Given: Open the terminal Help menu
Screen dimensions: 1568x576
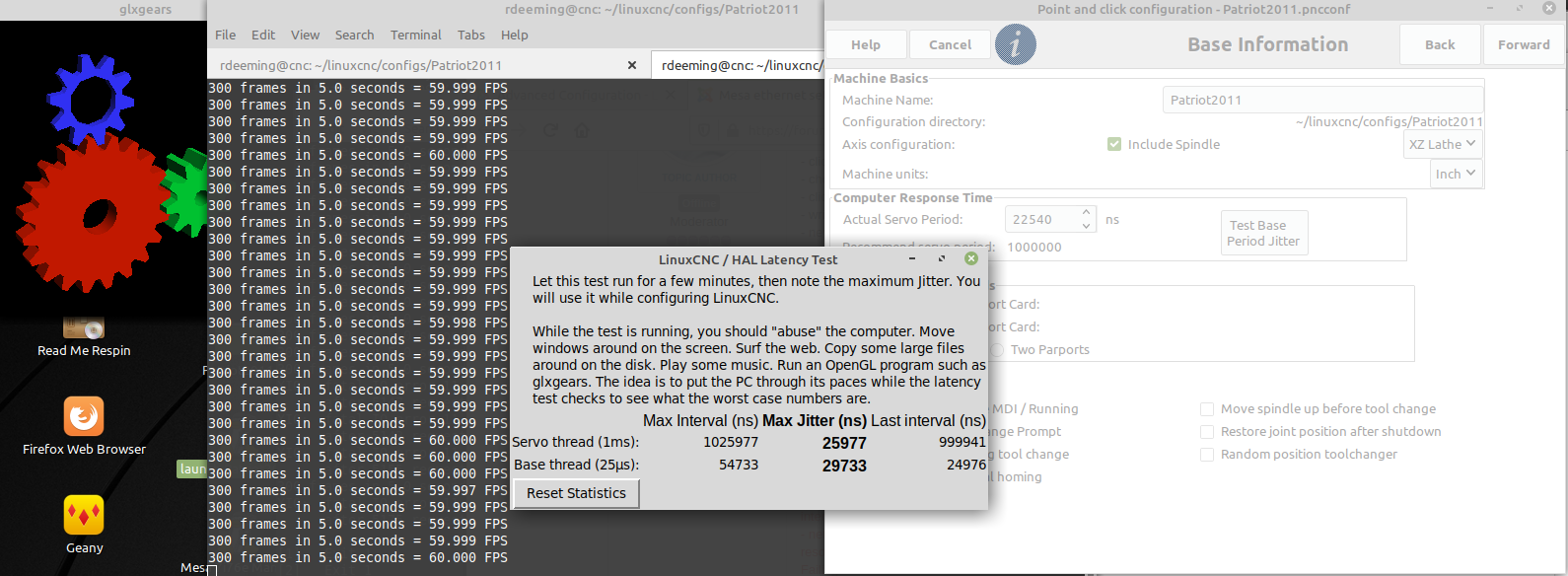Looking at the screenshot, I should click(515, 35).
